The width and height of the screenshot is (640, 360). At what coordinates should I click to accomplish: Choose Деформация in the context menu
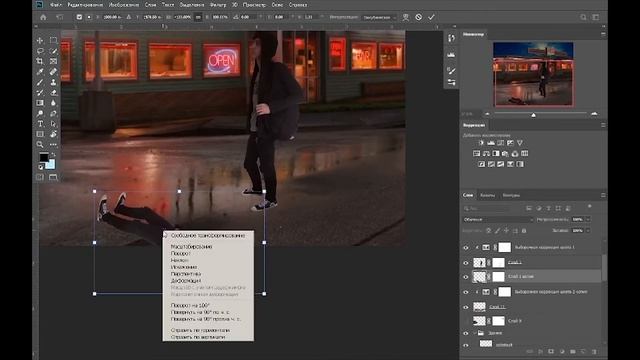[186, 281]
